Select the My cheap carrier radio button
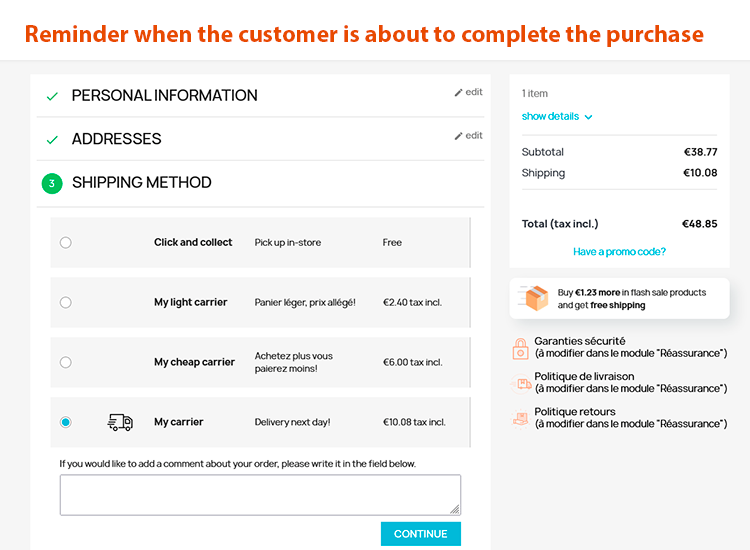750x550 pixels. [66, 362]
